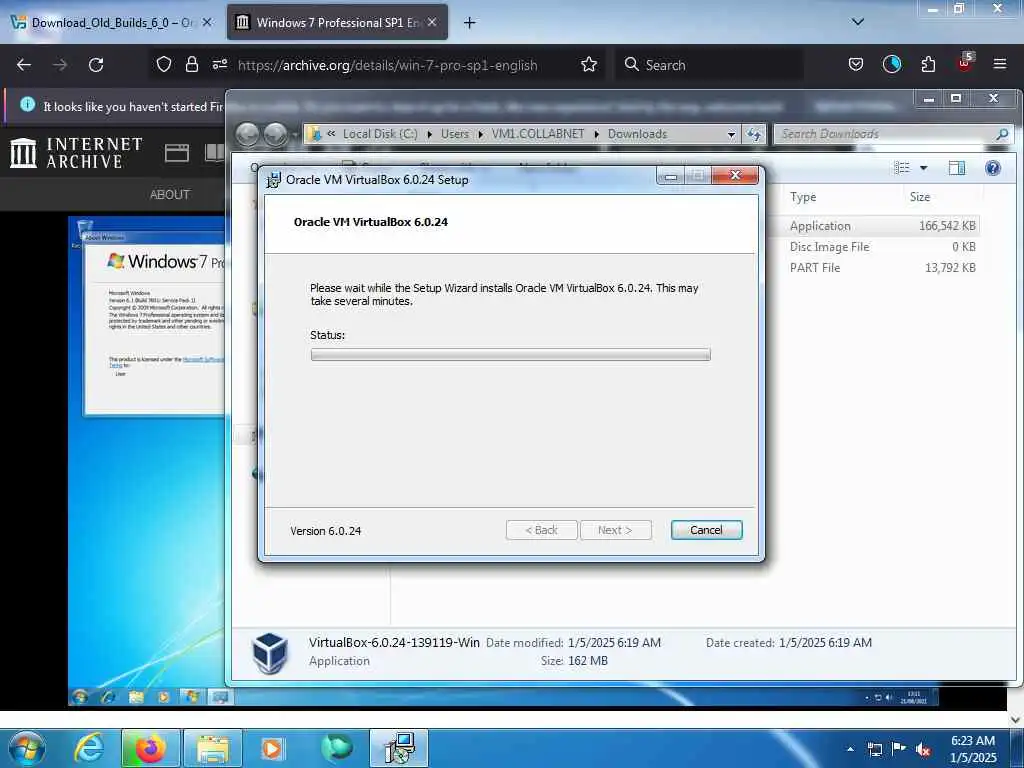This screenshot has width=1024, height=768.
Task: Open Windows Explorer taskbar button
Action: [212, 748]
